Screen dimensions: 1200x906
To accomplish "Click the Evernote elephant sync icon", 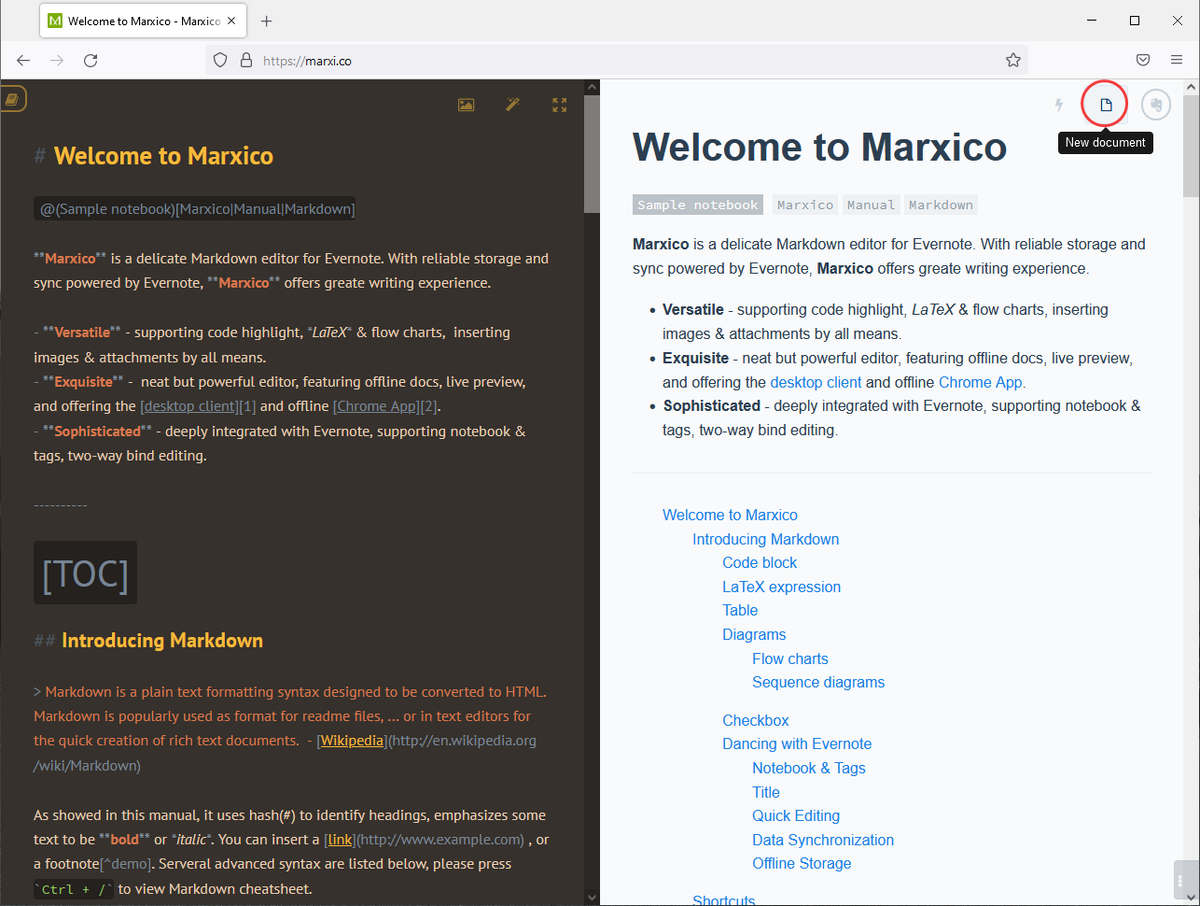I will click(1156, 104).
